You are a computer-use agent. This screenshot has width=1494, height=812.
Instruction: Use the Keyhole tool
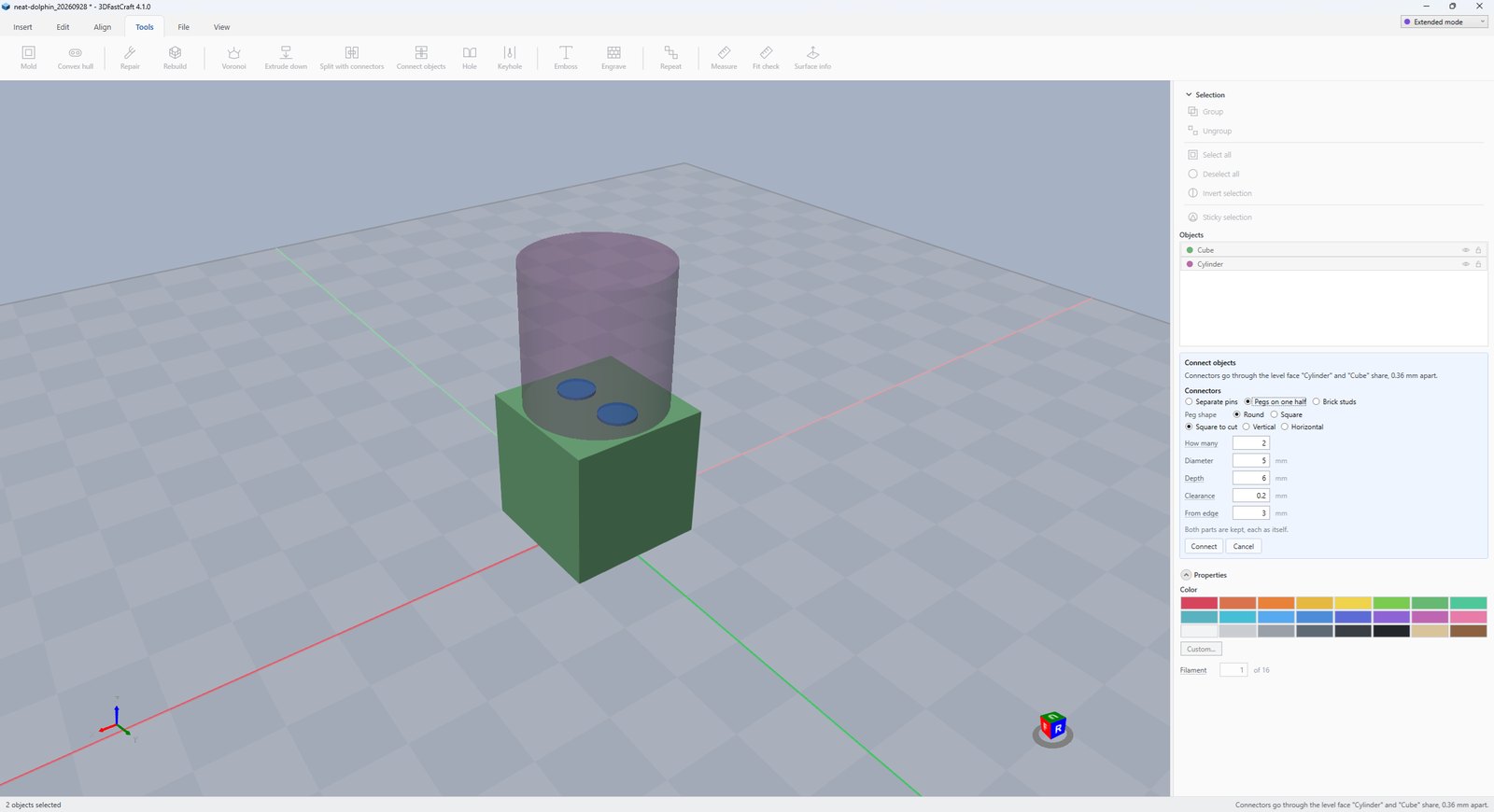click(510, 58)
